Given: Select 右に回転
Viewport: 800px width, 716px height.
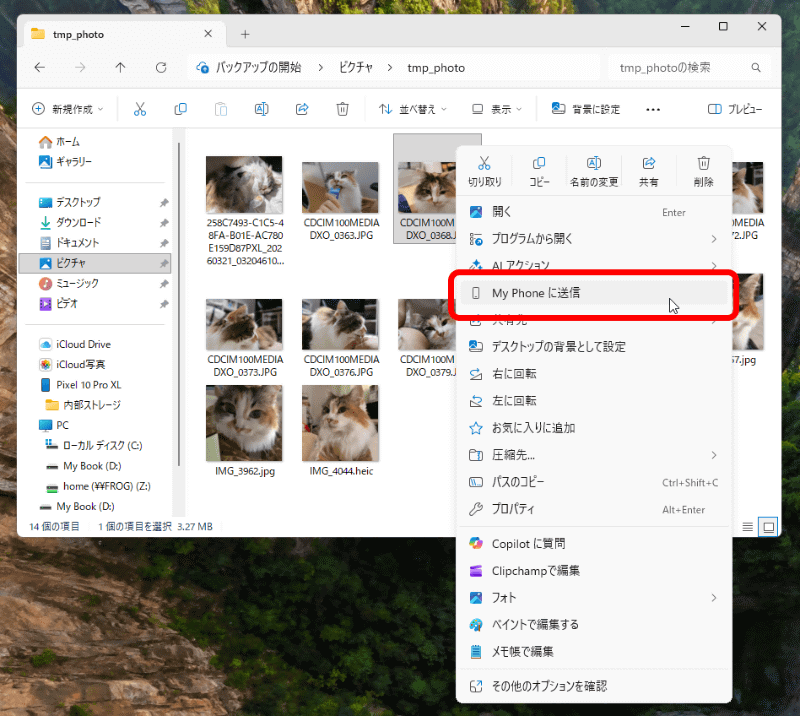Looking at the screenshot, I should tap(594, 374).
